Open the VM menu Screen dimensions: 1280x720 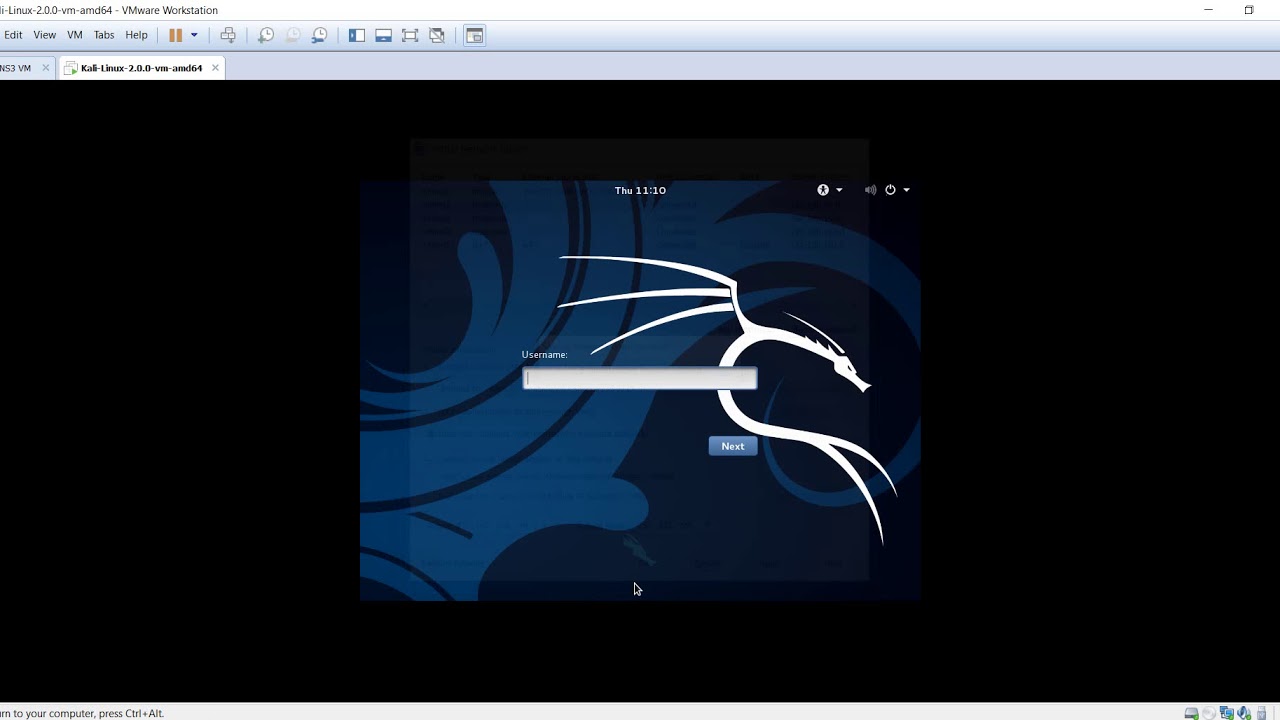tap(75, 35)
